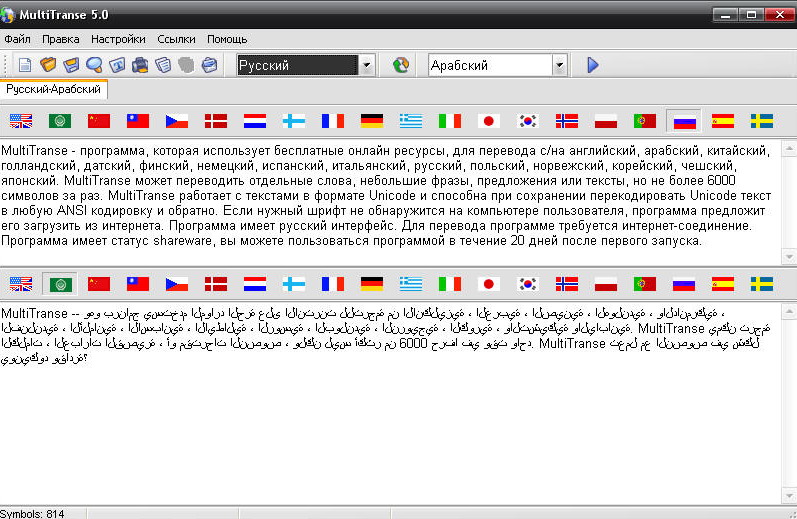The height and width of the screenshot is (519, 797).
Task: Choose Danish flag in source flag row
Action: [x=216, y=121]
